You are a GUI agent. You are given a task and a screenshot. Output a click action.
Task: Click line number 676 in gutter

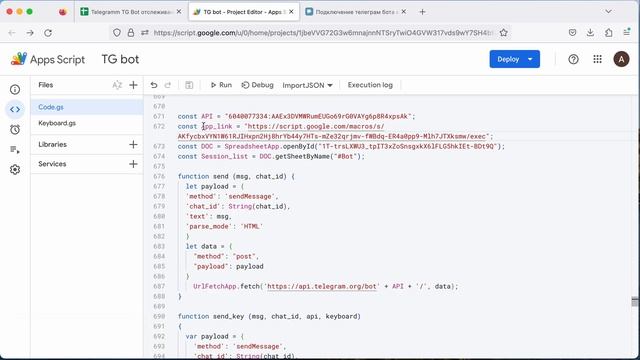(159, 176)
